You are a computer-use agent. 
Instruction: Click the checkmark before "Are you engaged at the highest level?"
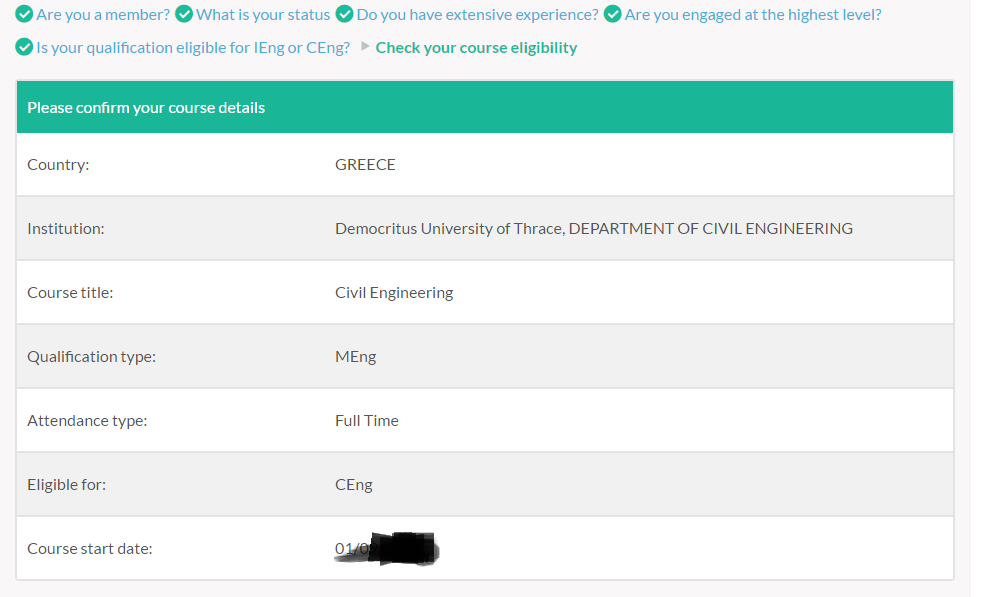point(613,15)
